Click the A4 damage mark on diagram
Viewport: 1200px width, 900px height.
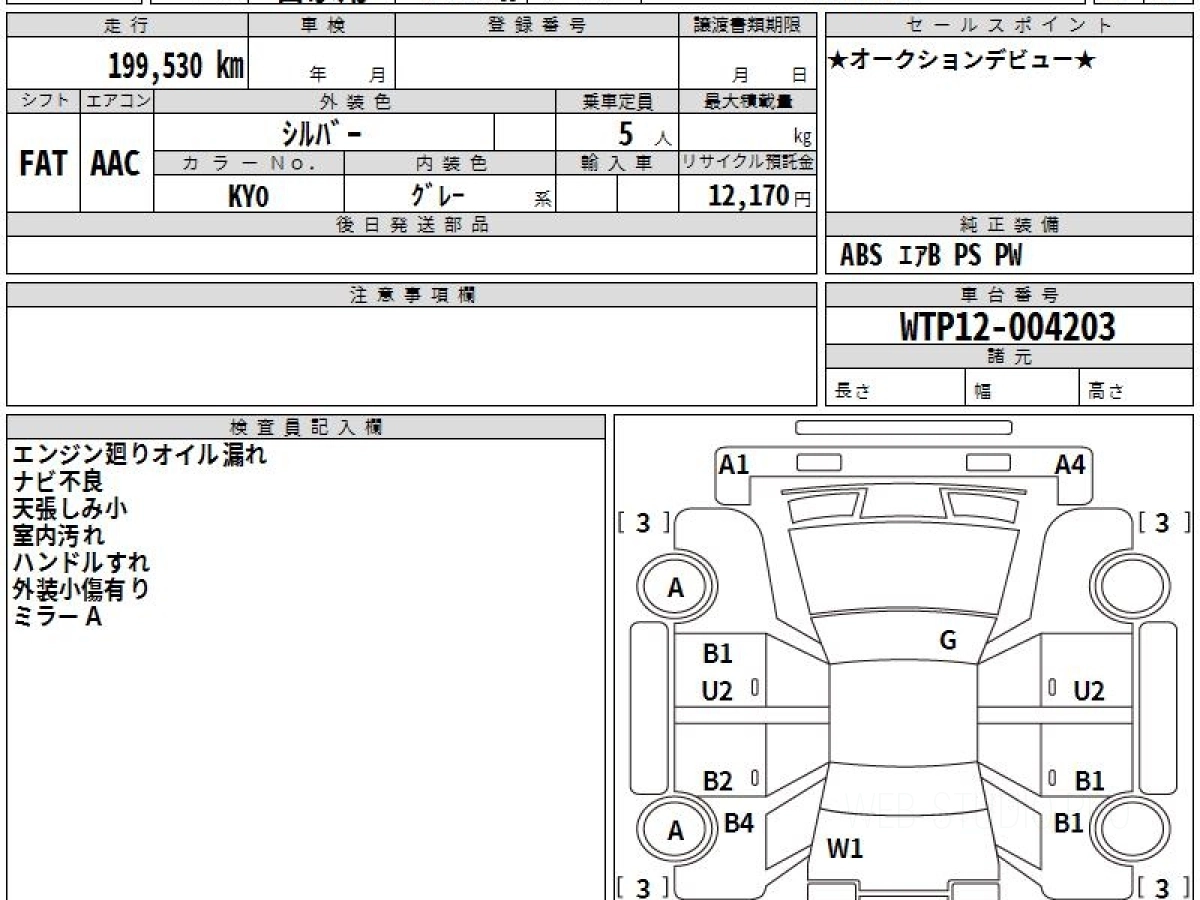click(1070, 464)
